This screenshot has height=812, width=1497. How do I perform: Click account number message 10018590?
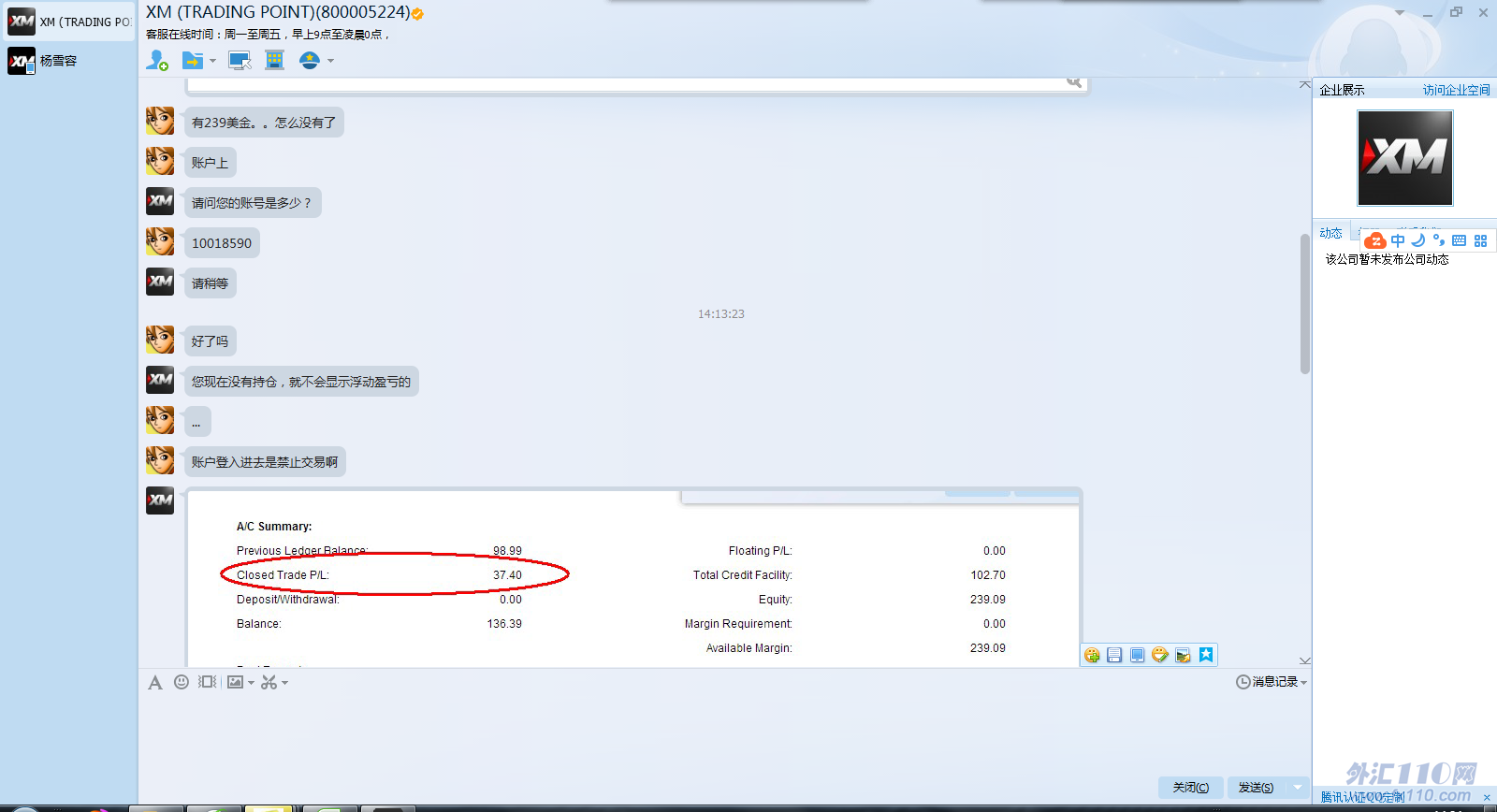click(x=222, y=243)
